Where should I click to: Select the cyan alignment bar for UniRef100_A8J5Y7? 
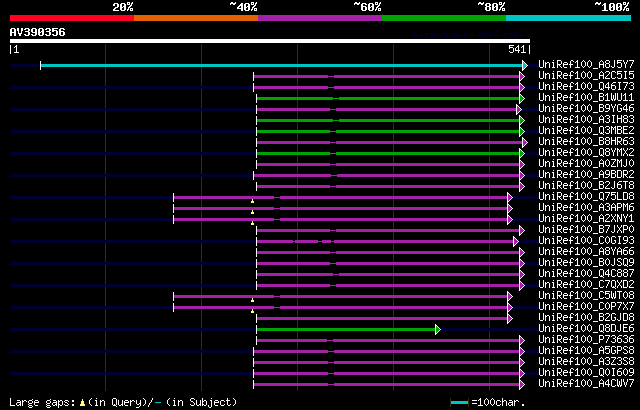pos(281,65)
